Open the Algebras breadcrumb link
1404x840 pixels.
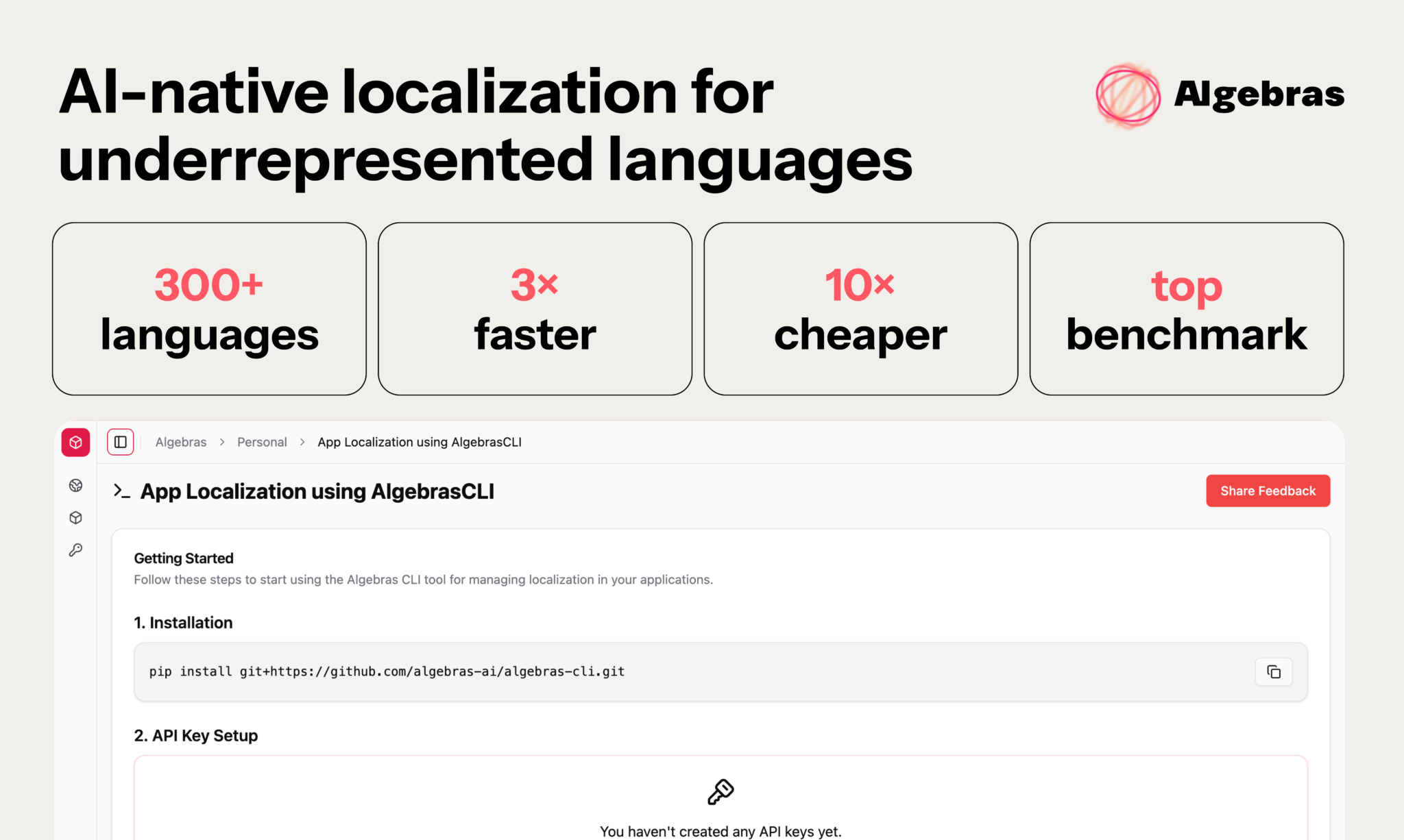pyautogui.click(x=181, y=442)
